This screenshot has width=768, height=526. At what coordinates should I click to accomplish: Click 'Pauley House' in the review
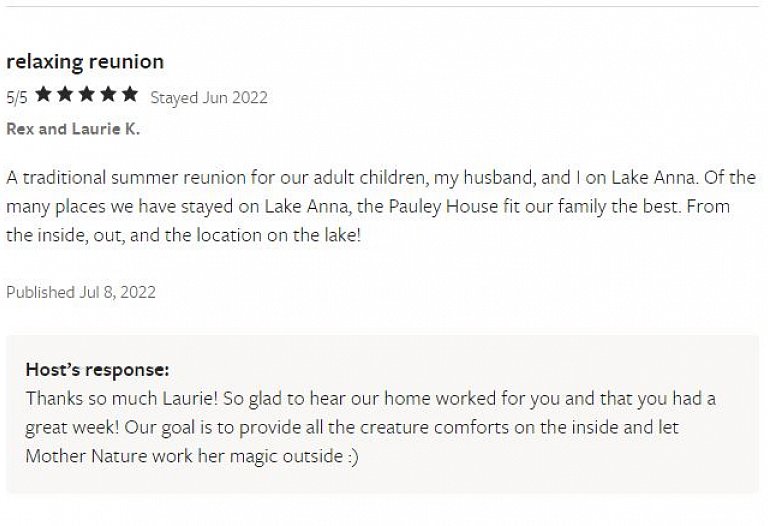point(443,207)
